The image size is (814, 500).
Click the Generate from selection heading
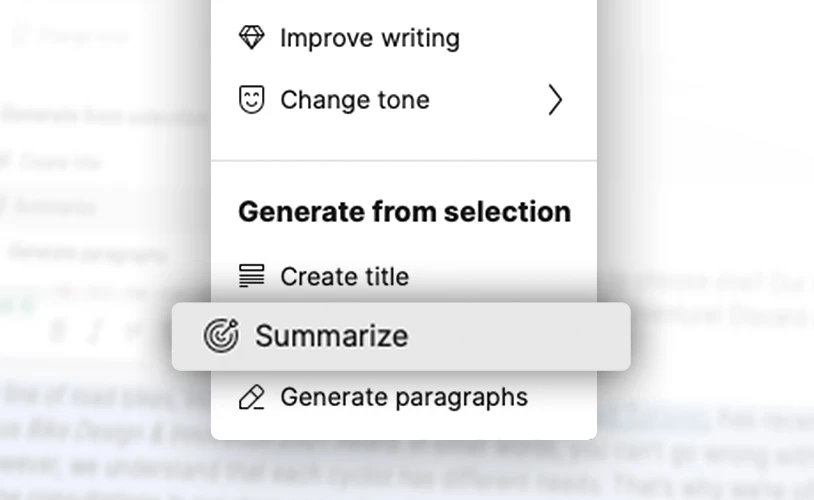(x=404, y=211)
